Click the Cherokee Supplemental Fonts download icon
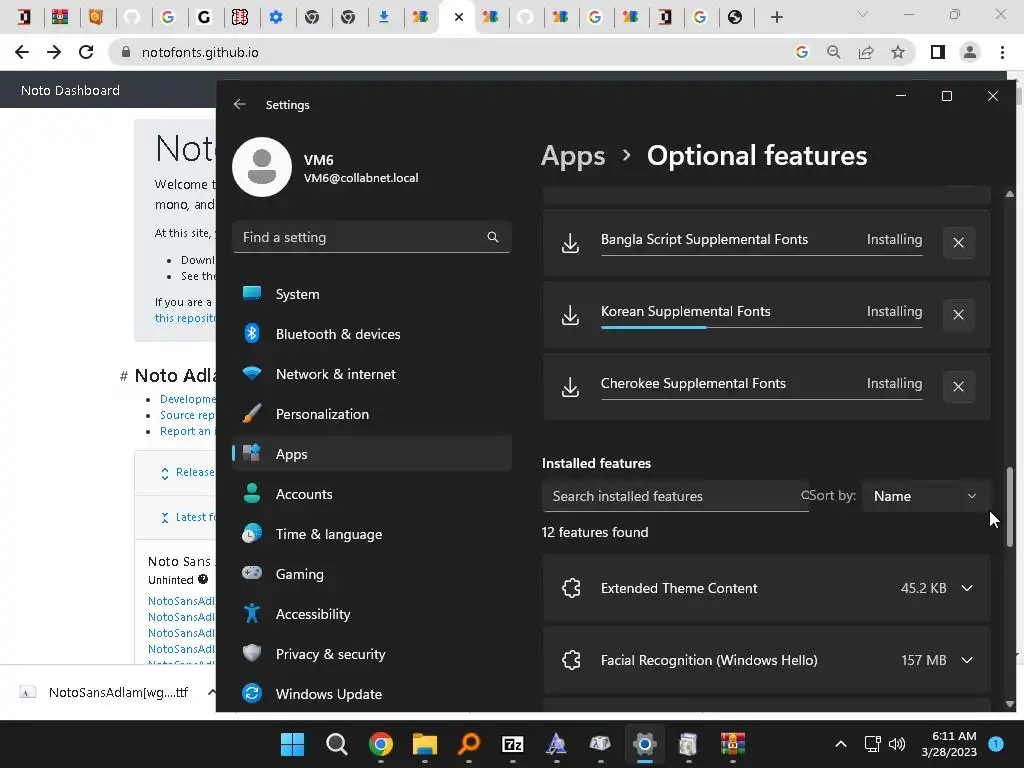This screenshot has height=768, width=1024. 570,387
